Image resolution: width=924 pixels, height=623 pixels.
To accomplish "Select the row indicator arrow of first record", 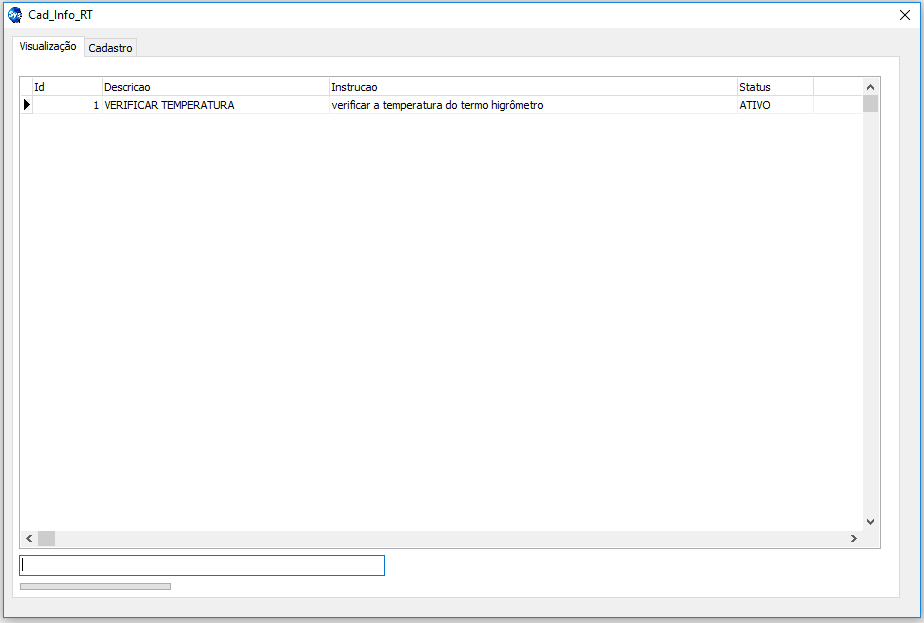I will pyautogui.click(x=27, y=105).
